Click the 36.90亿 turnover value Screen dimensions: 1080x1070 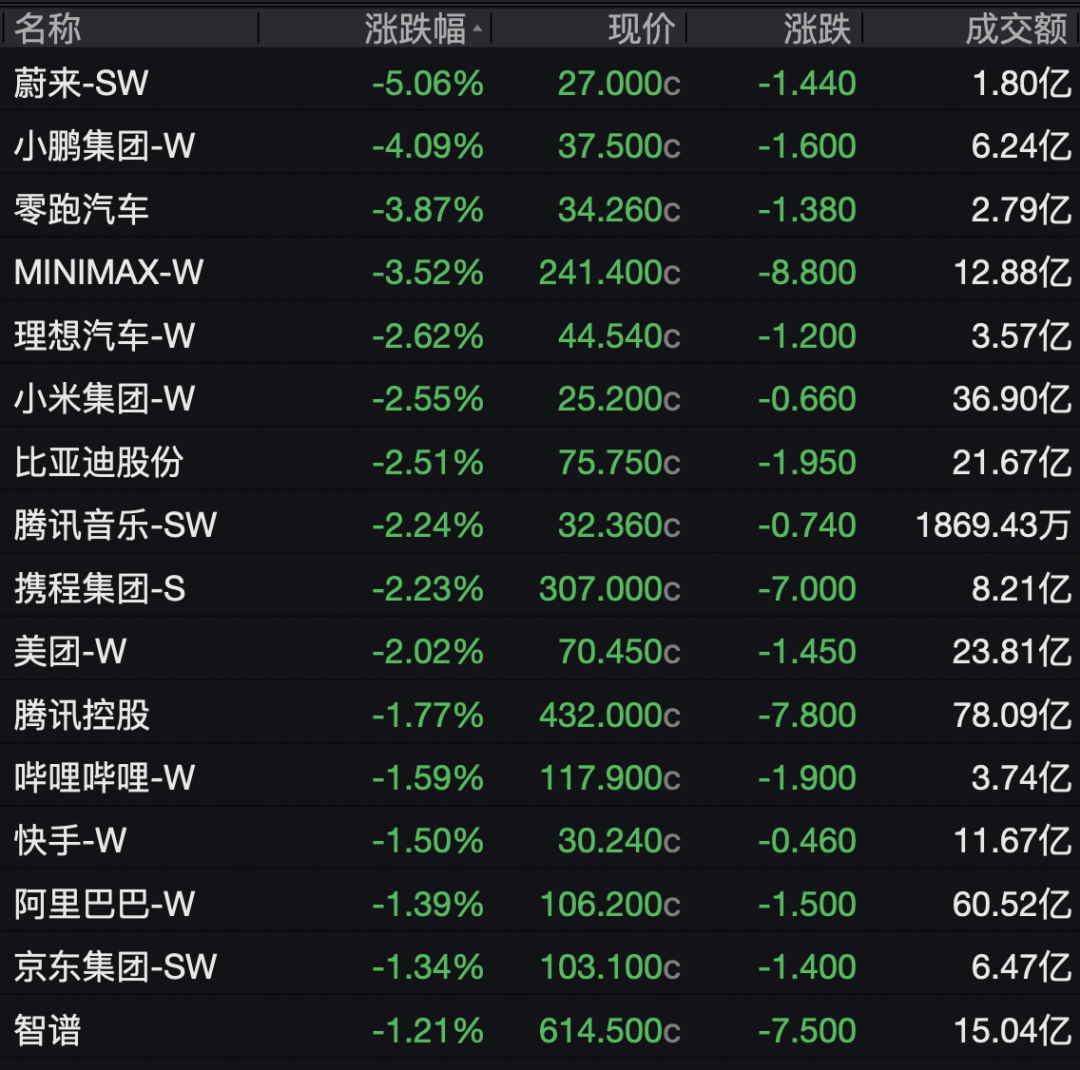point(1012,399)
